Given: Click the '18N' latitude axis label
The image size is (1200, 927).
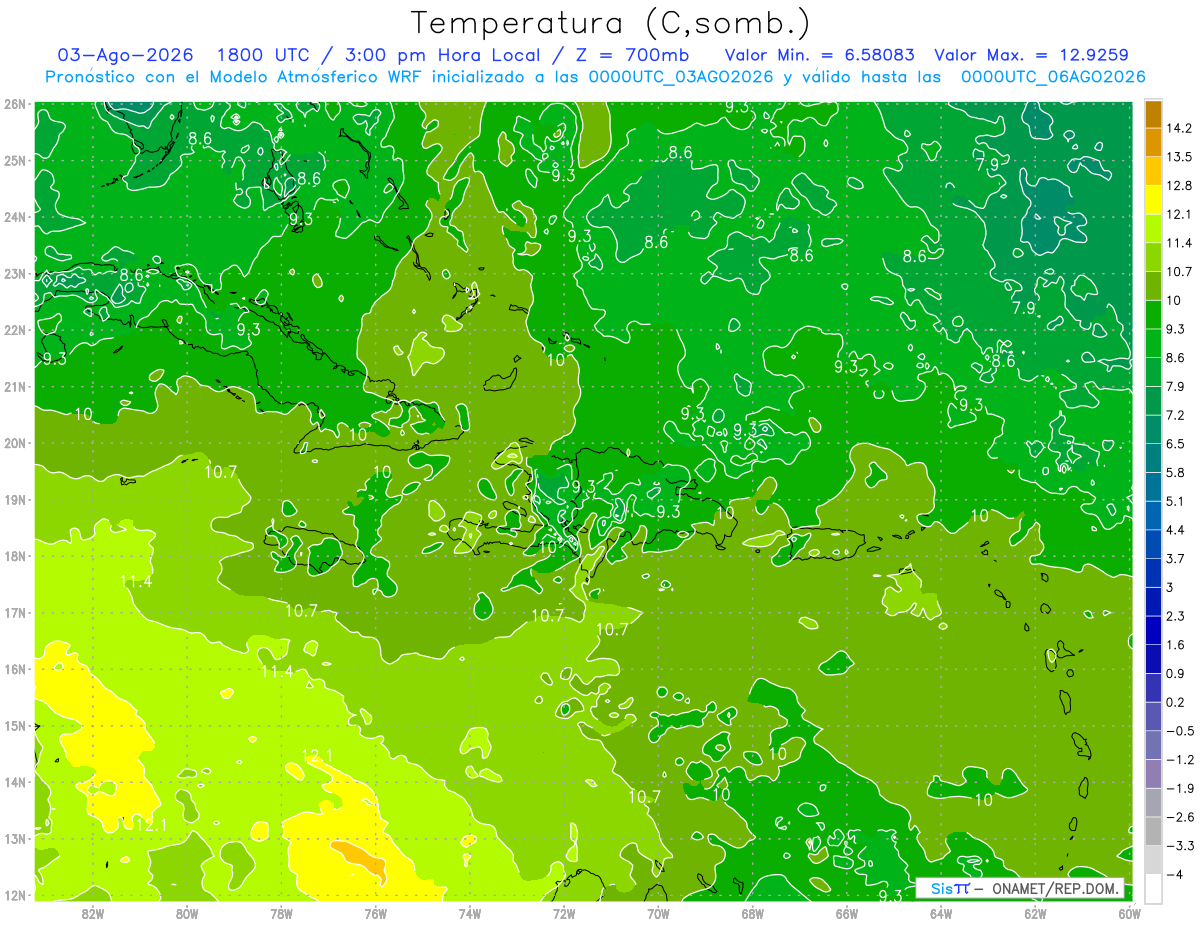Looking at the screenshot, I should 14,556.
